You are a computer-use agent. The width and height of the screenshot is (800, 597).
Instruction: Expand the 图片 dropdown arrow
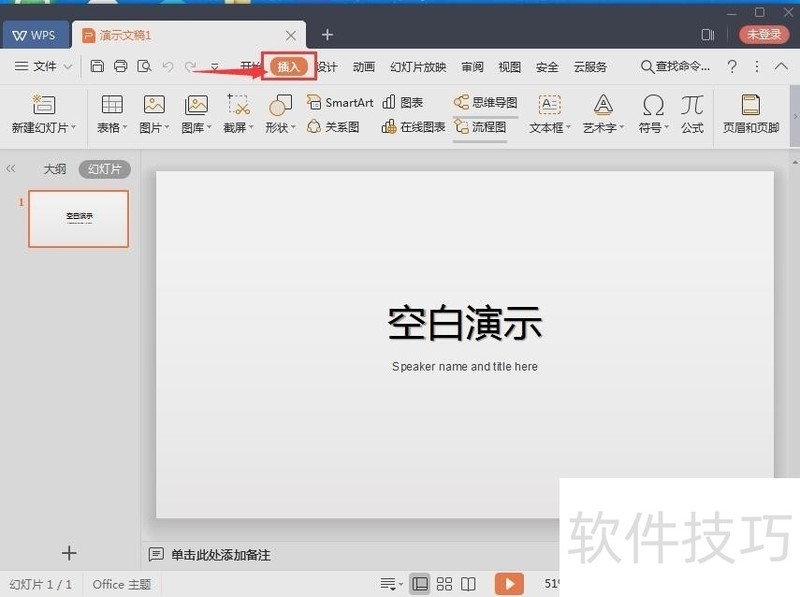[167, 128]
